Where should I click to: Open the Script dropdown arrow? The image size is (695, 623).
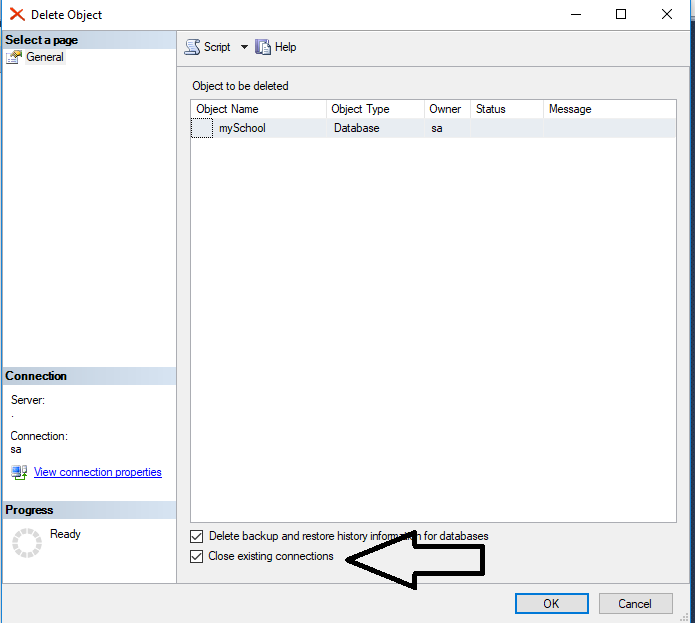(244, 47)
